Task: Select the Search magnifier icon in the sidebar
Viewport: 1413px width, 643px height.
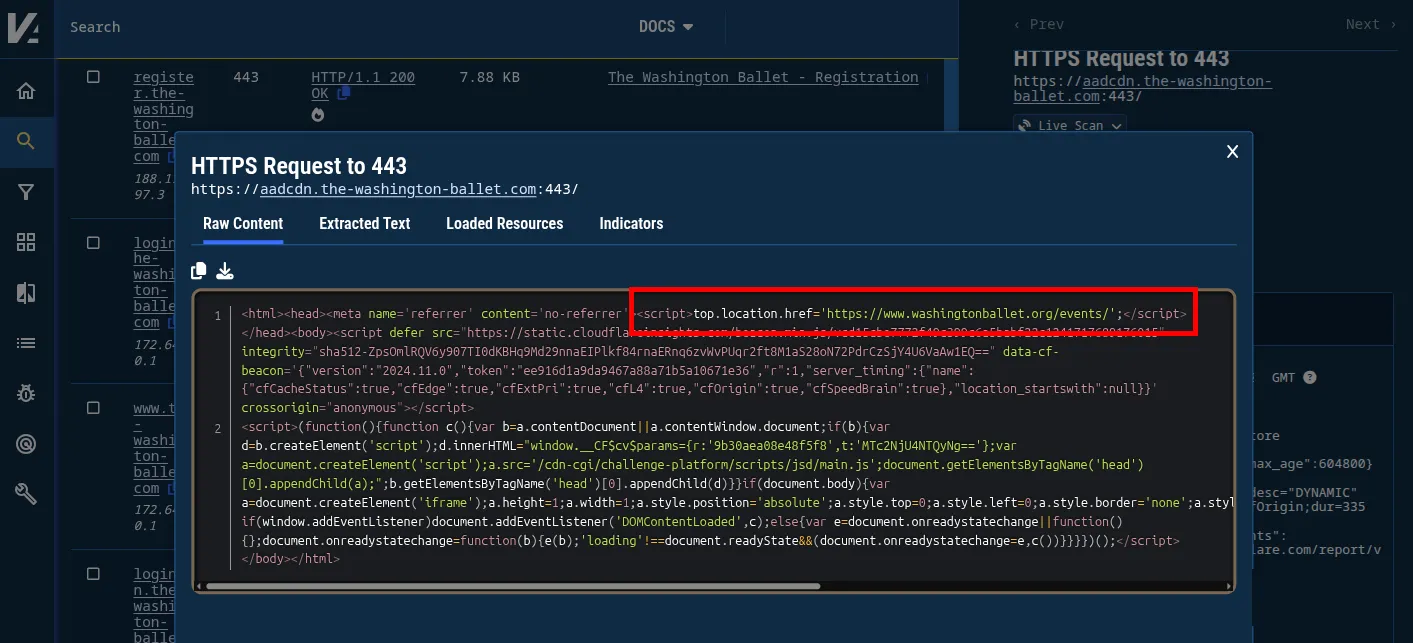Action: (26, 141)
